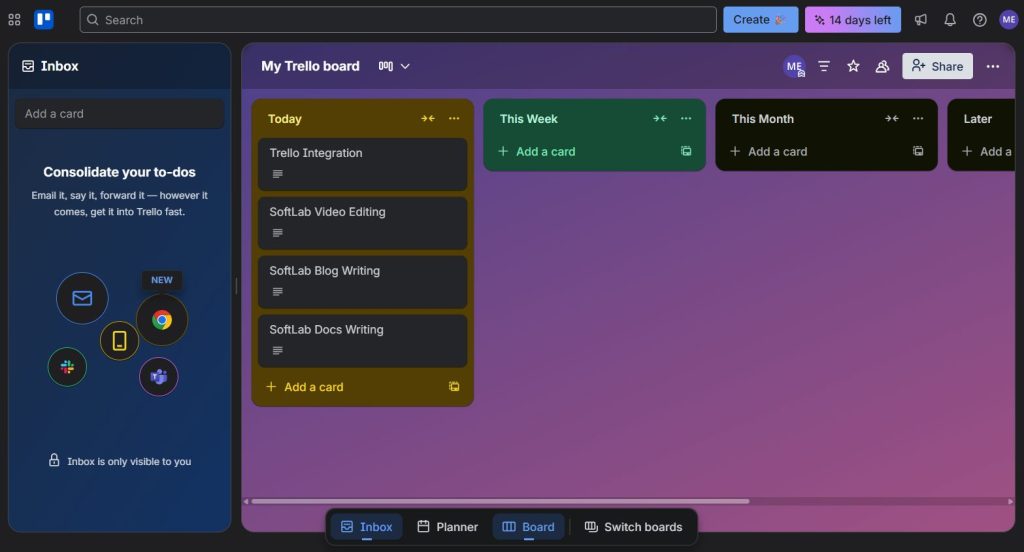Open the SoftLab Docs Writing card

(x=362, y=340)
